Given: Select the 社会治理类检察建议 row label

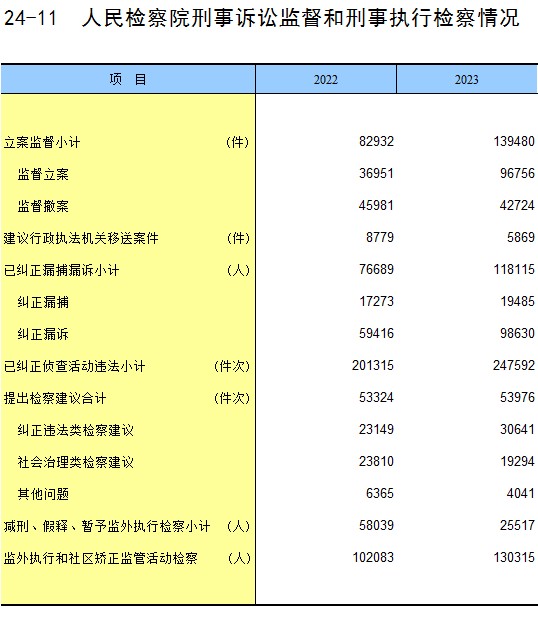Looking at the screenshot, I should pyautogui.click(x=76, y=462).
